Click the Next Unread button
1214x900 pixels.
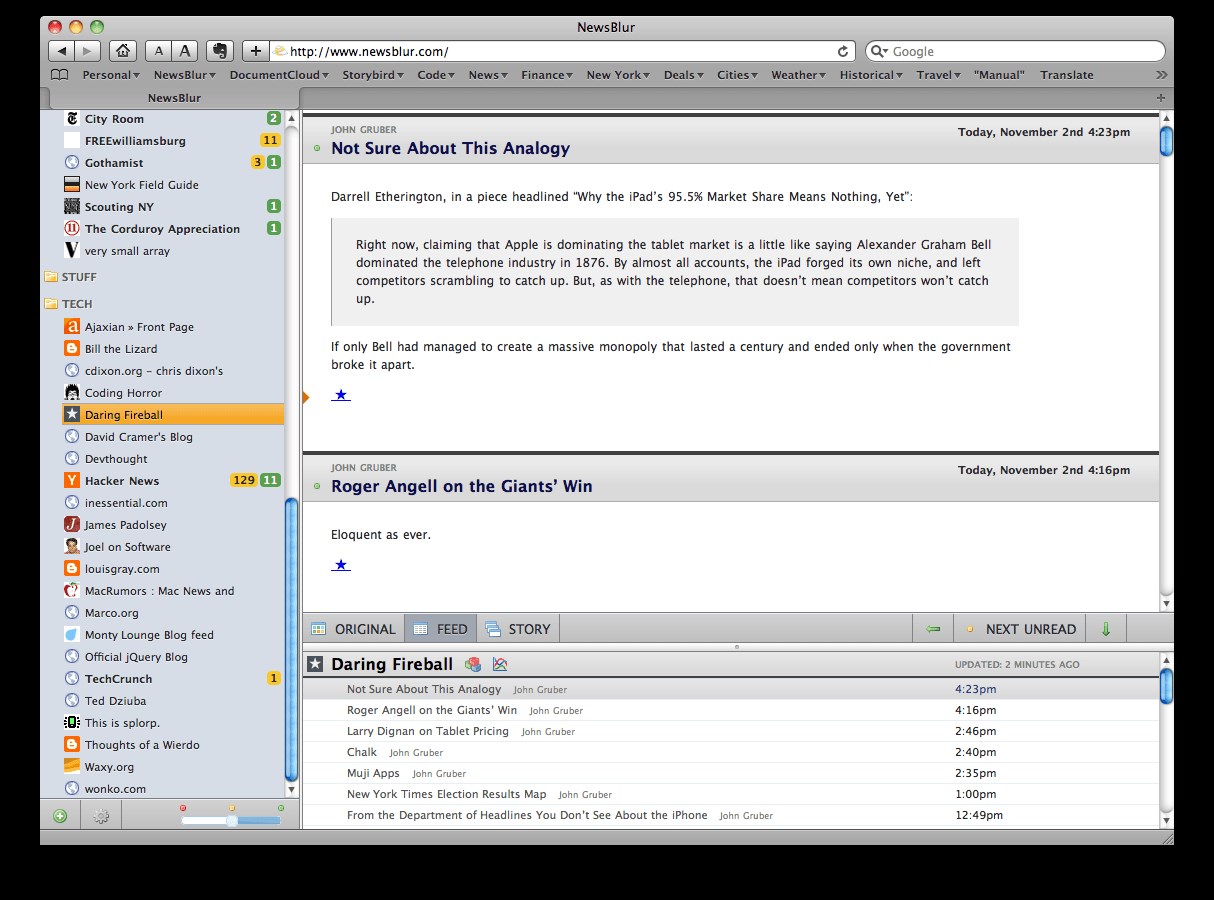click(x=1020, y=629)
